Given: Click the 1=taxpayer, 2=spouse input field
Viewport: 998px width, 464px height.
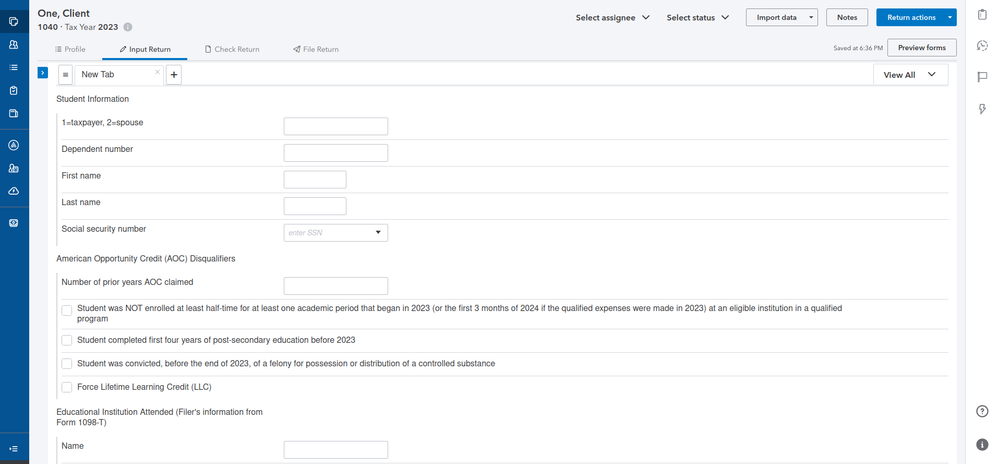Looking at the screenshot, I should pyautogui.click(x=335, y=126).
